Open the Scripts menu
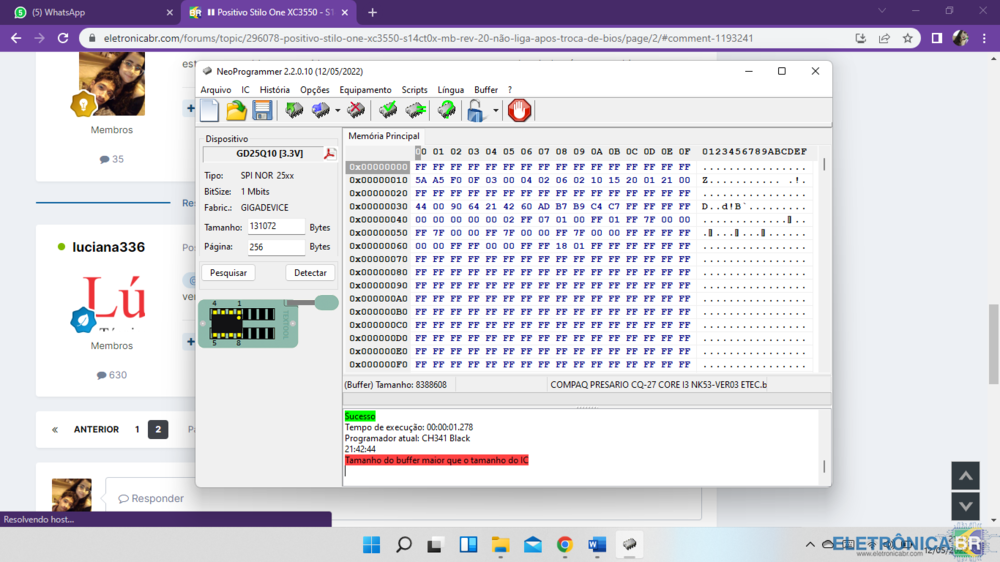1000x562 pixels. pos(414,90)
